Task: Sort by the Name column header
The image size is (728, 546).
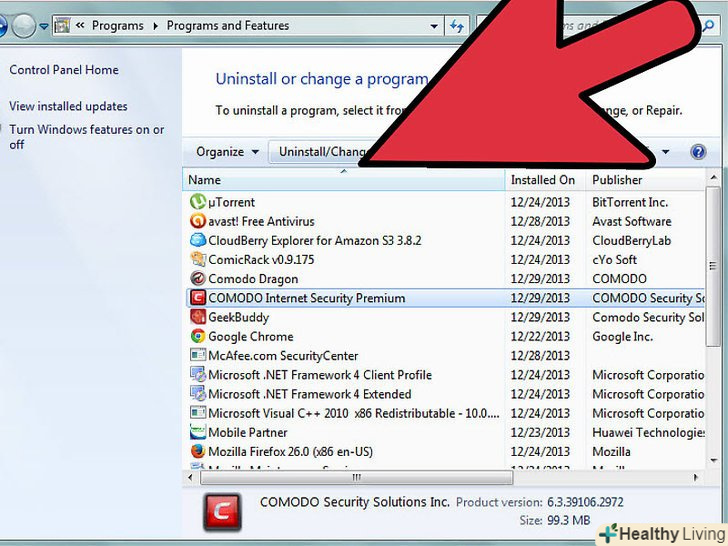Action: pos(344,180)
